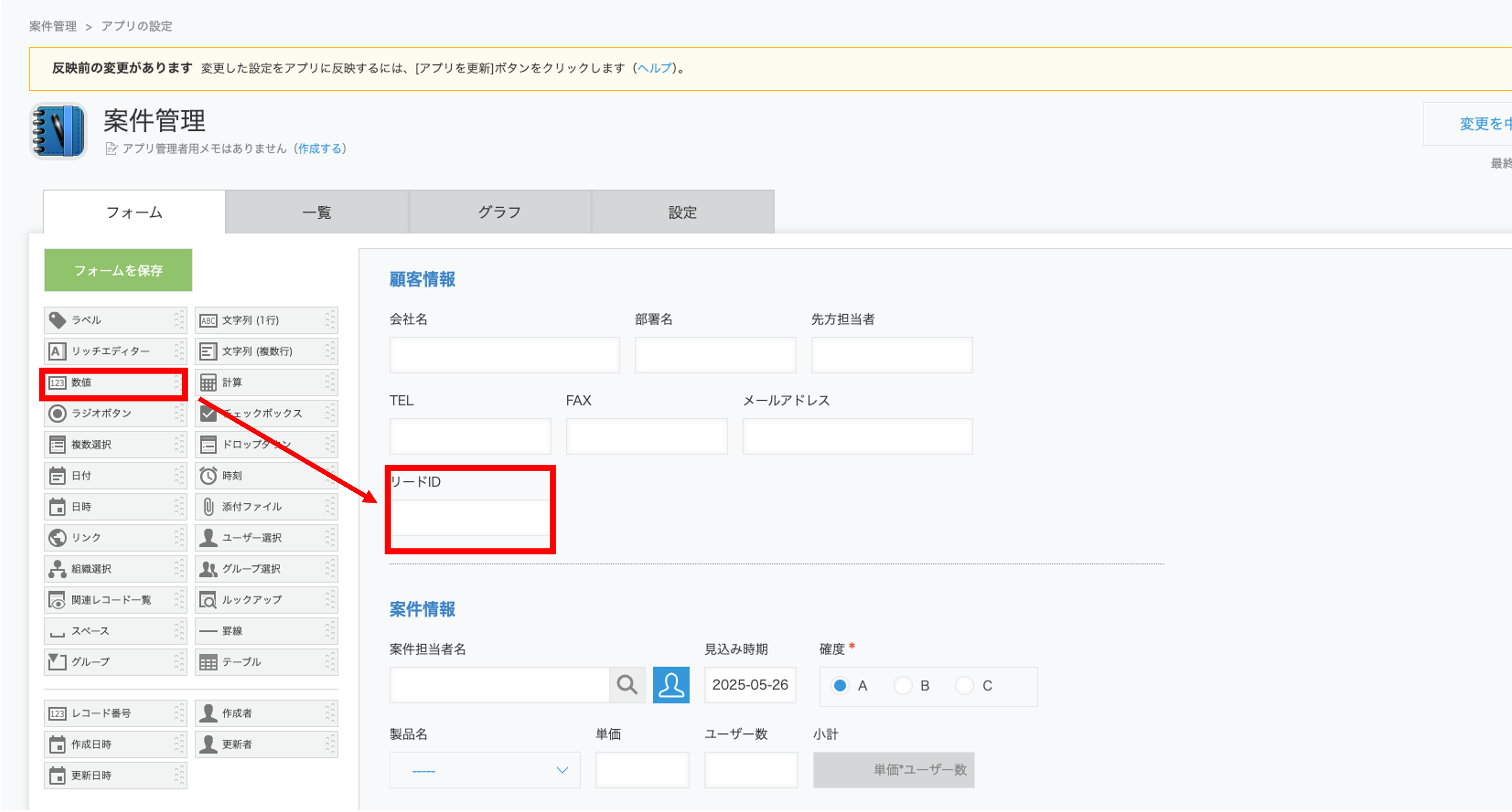Select the 更新日時 field icon
Screen dimensions: 1512x812
pos(57,776)
